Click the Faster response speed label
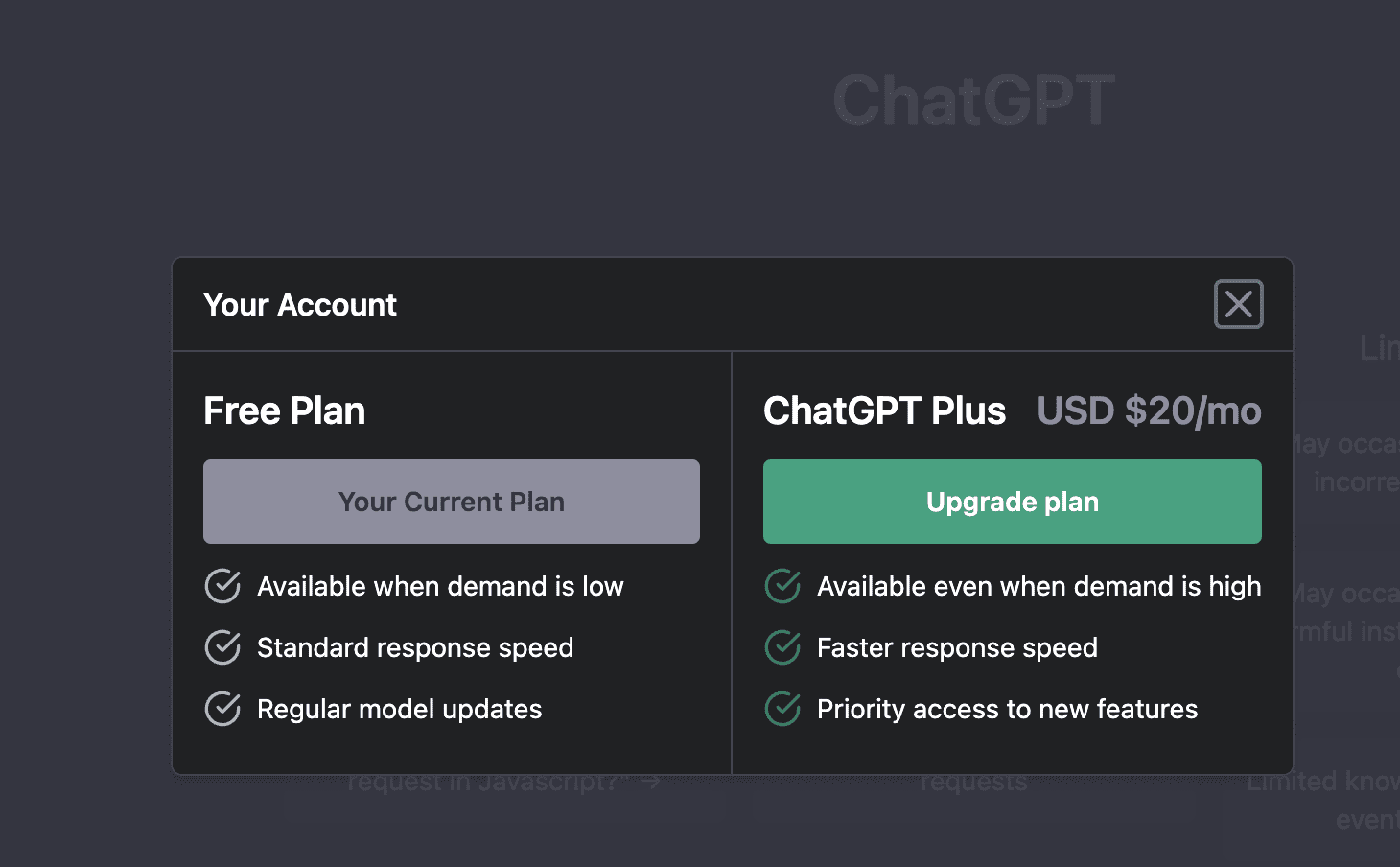Image resolution: width=1400 pixels, height=867 pixels. [957, 647]
